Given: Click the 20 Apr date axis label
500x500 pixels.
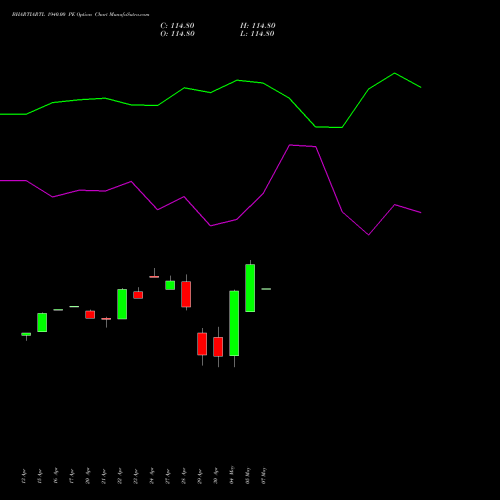Looking at the screenshot, I should [88, 476].
